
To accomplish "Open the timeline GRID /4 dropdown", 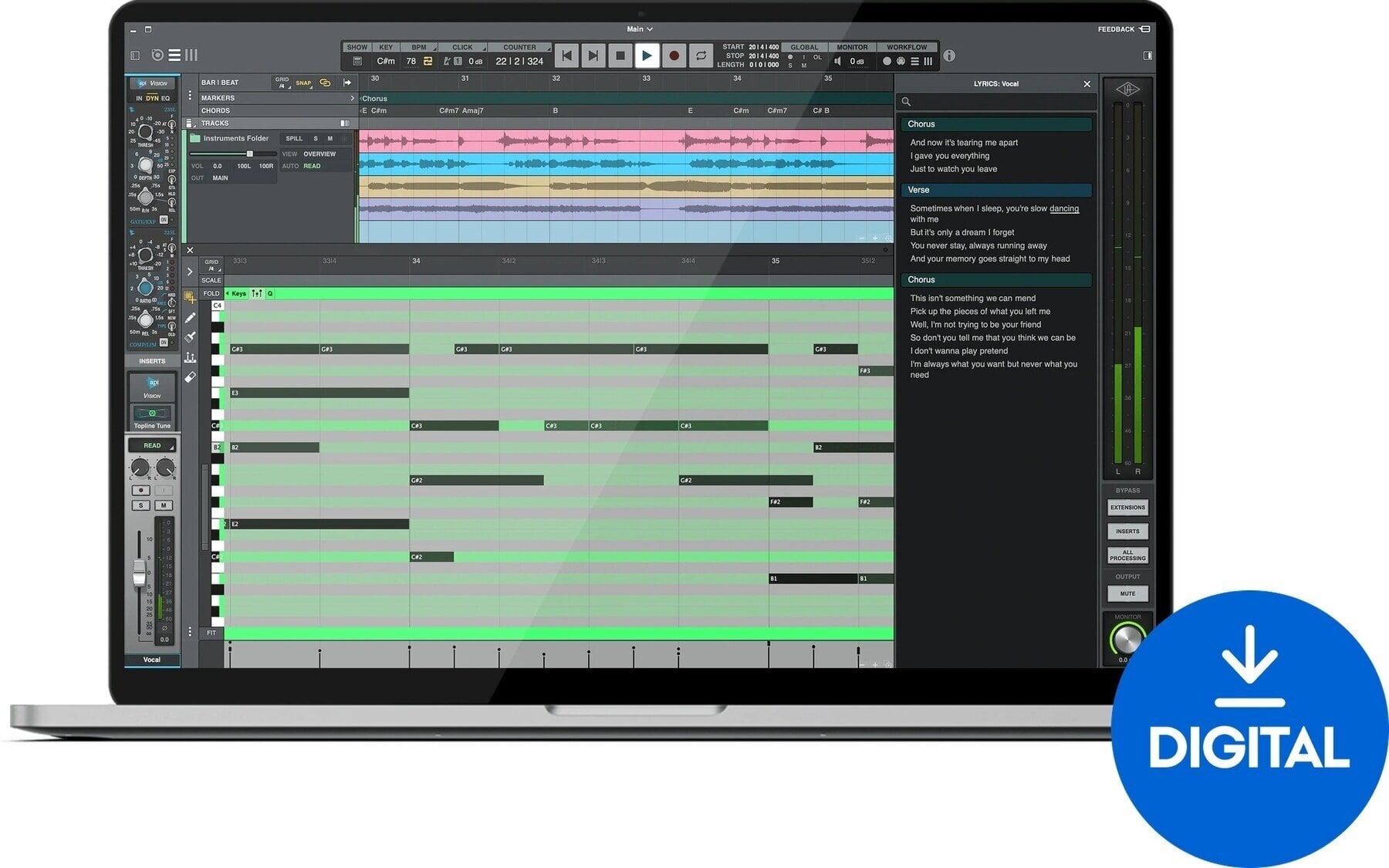I will point(282,83).
